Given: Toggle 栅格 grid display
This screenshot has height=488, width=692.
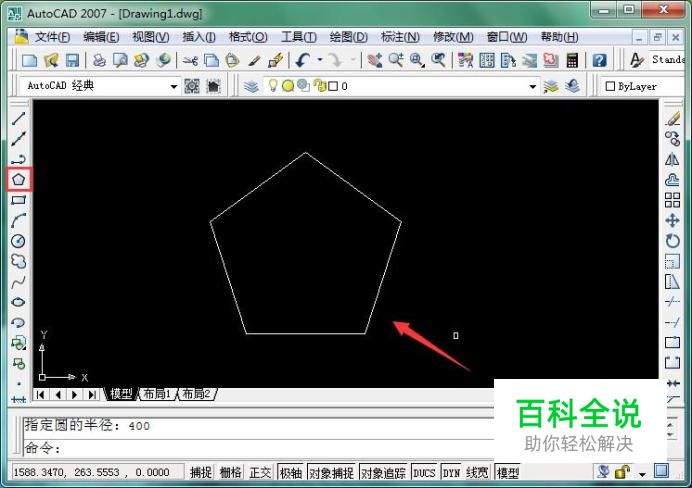Looking at the screenshot, I should (230, 473).
